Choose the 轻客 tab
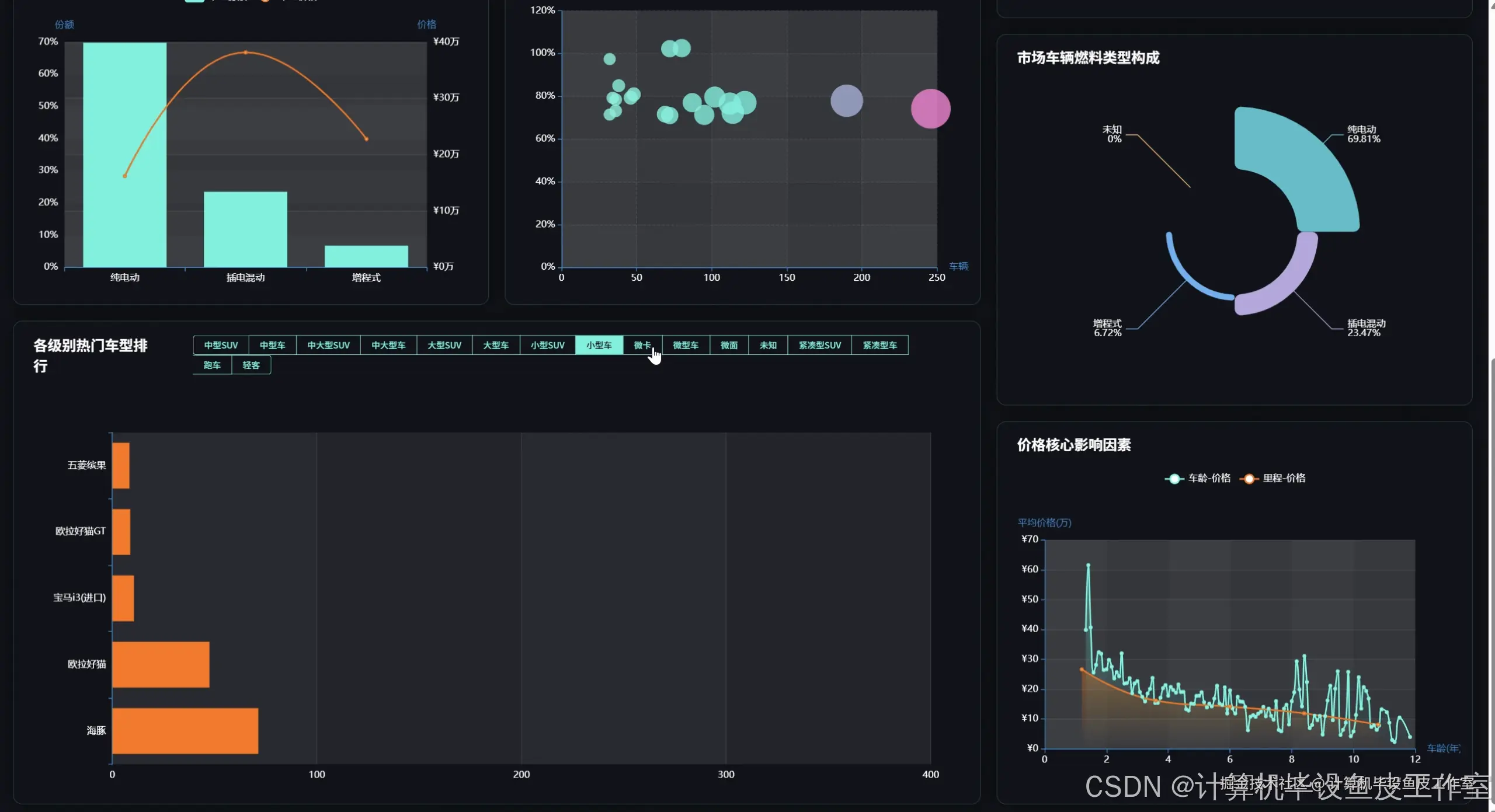Viewport: 1495px width, 812px height. pos(251,365)
